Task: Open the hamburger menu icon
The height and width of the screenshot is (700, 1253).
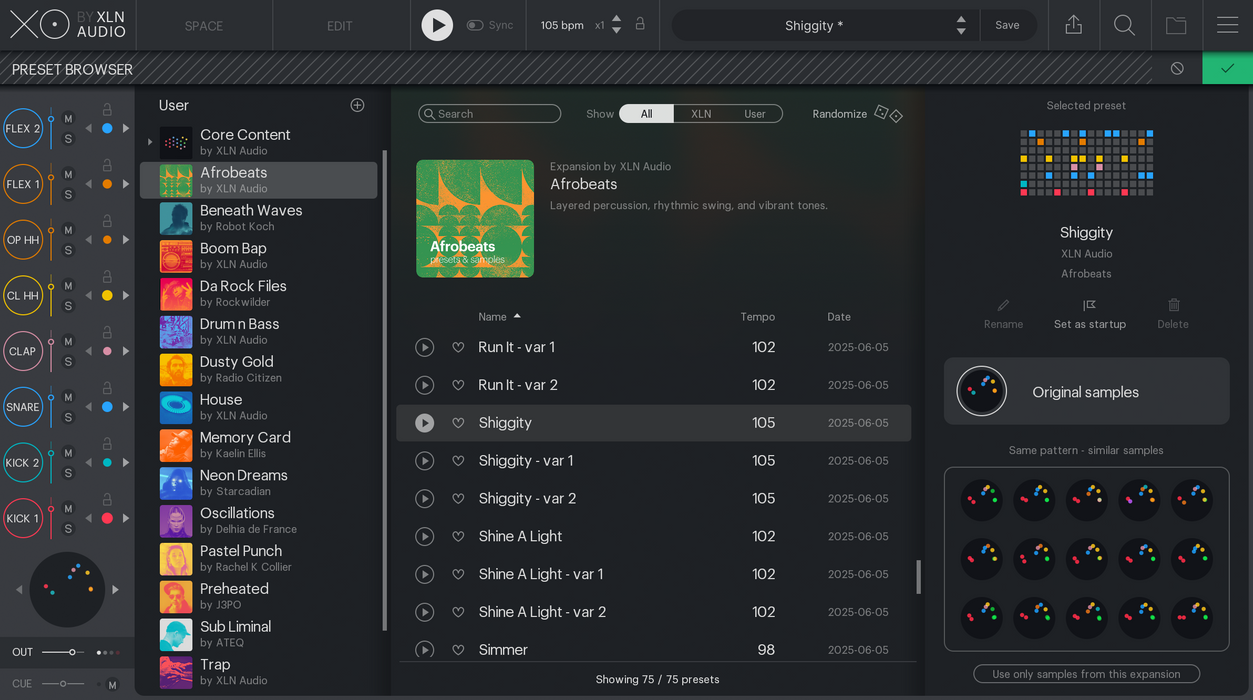Action: tap(1227, 25)
